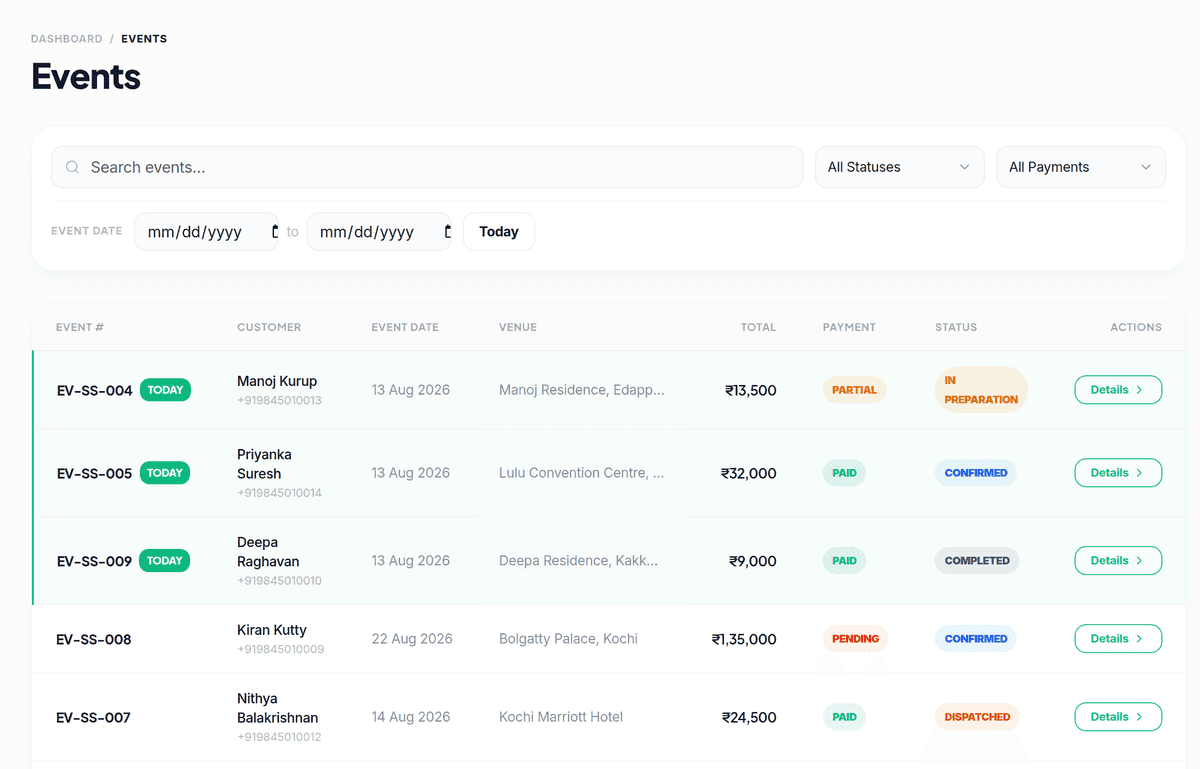Select event number EV-SS-007
Image resolution: width=1200 pixels, height=769 pixels.
pyautogui.click(x=94, y=718)
